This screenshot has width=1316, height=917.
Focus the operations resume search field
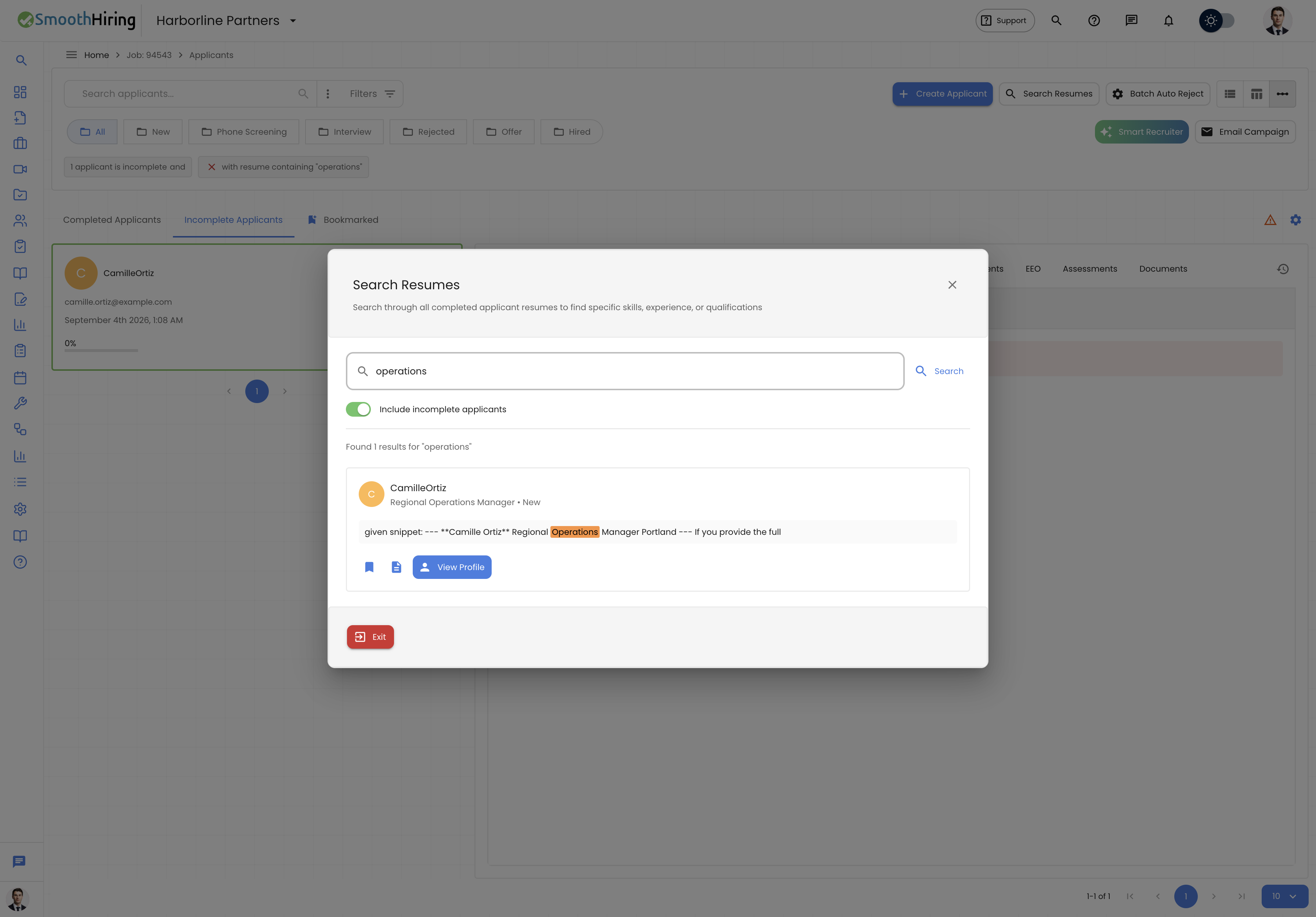pos(625,371)
